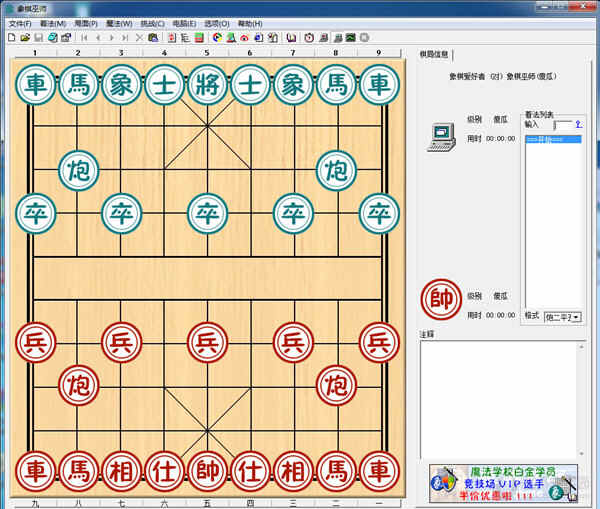Viewport: 600px width, 509px height.
Task: Click the Save disk icon in toolbar
Action: [38, 37]
